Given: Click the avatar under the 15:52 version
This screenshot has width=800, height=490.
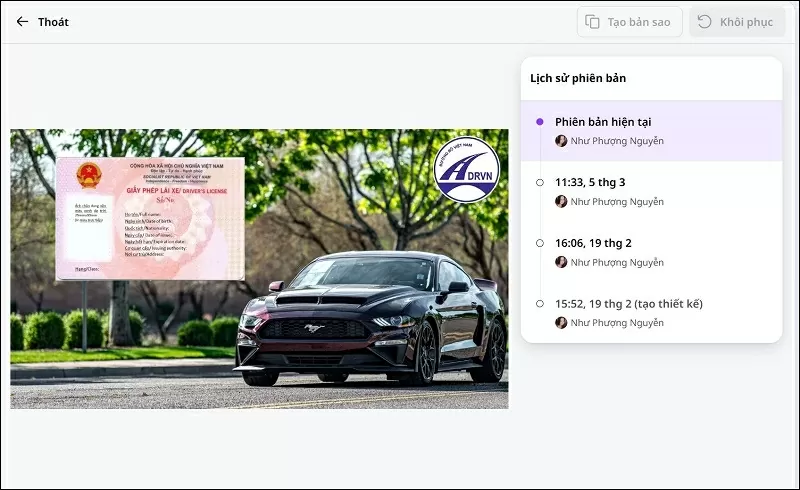Looking at the screenshot, I should [561, 323].
